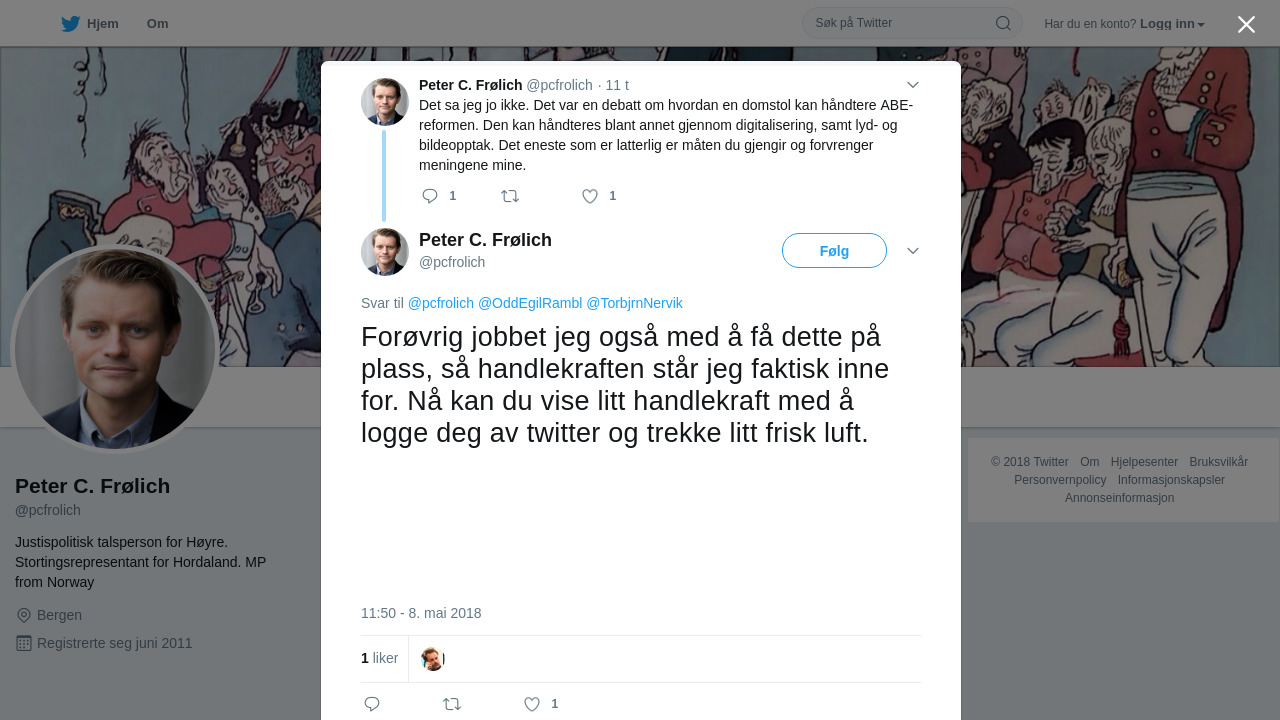This screenshot has height=720, width=1280.
Task: Retweet the first tweet in thread
Action: (510, 196)
